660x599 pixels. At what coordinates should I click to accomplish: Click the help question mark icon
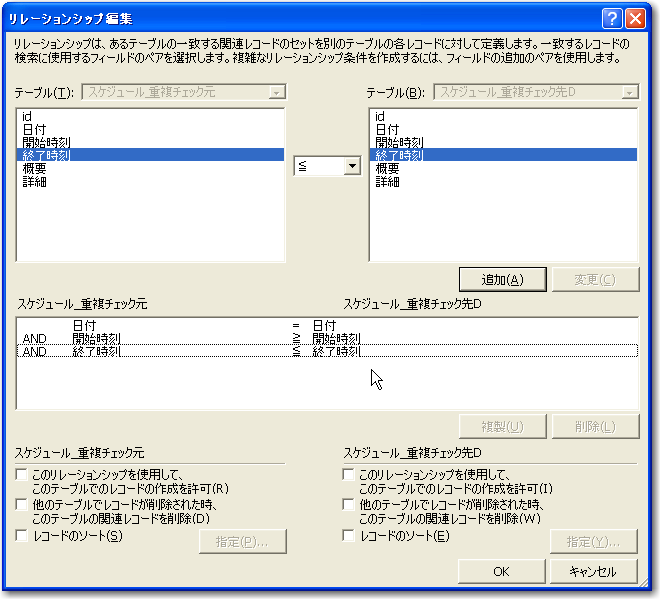tap(612, 18)
